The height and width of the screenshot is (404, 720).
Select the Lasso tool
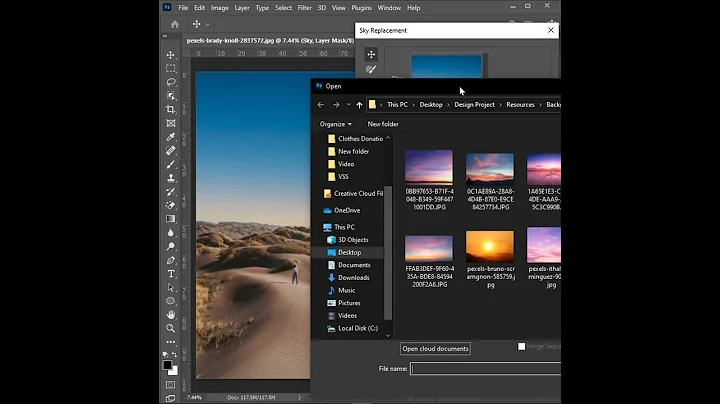pyautogui.click(x=171, y=82)
